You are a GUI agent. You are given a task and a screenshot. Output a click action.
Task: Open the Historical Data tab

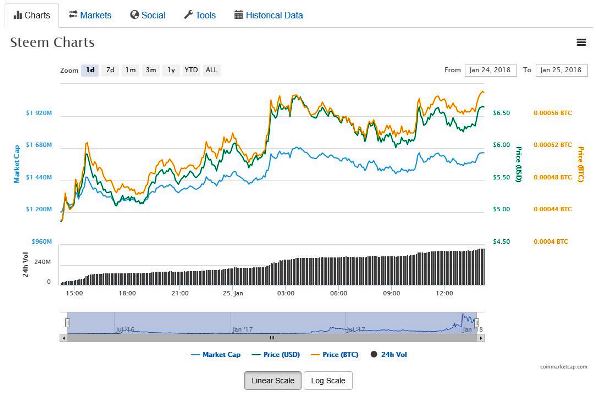[x=268, y=15]
